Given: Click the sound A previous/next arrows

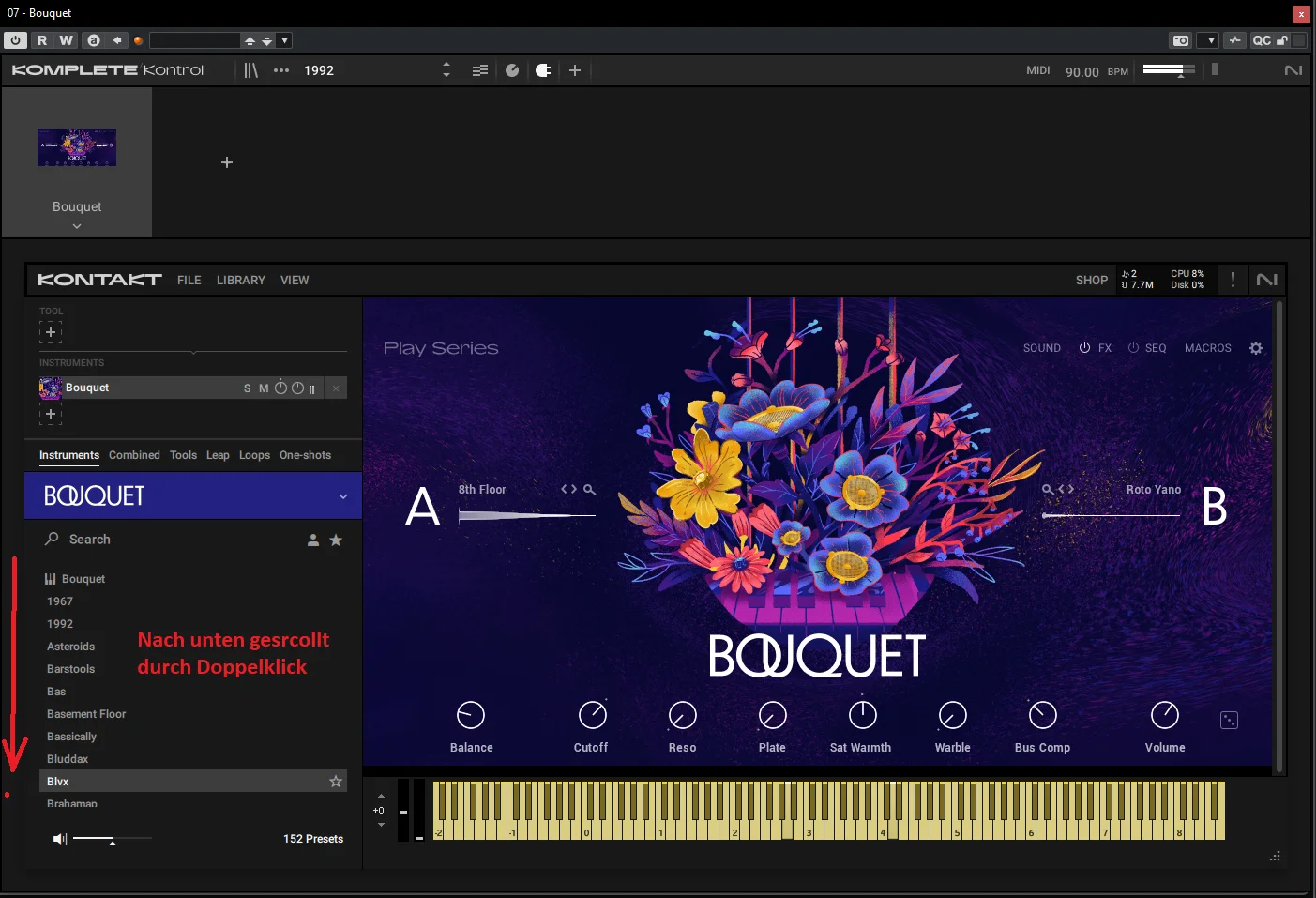Looking at the screenshot, I should pos(569,490).
